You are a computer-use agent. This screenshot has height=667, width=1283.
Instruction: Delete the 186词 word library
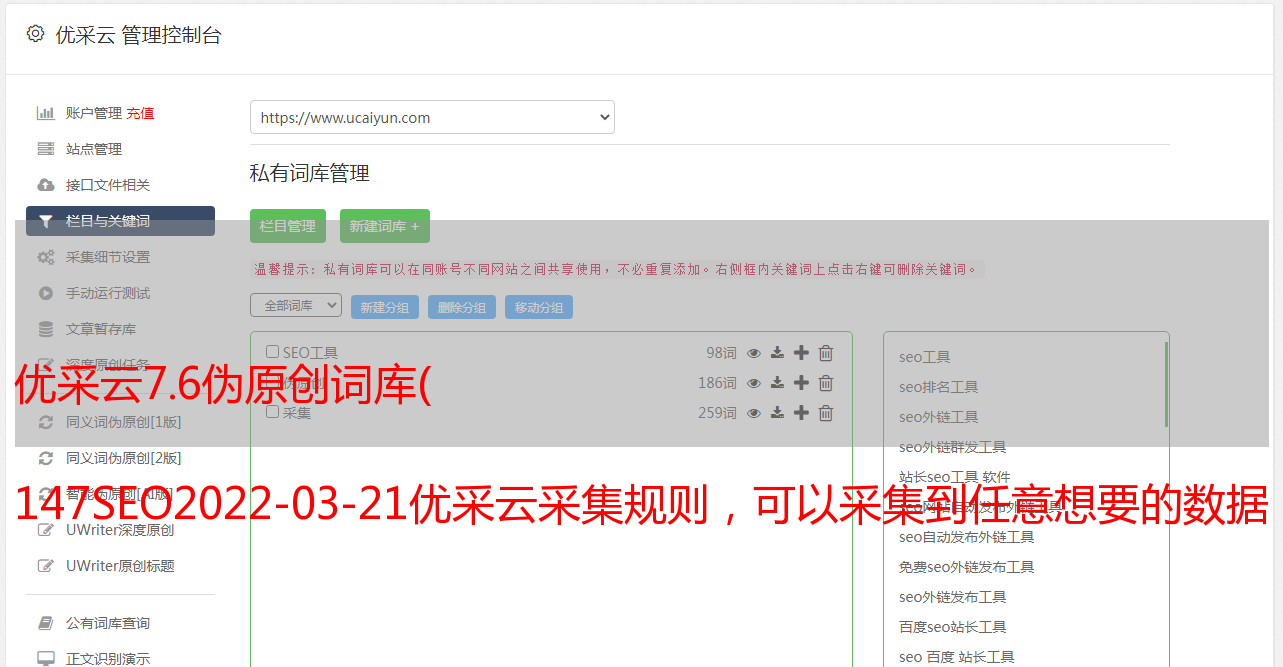826,383
